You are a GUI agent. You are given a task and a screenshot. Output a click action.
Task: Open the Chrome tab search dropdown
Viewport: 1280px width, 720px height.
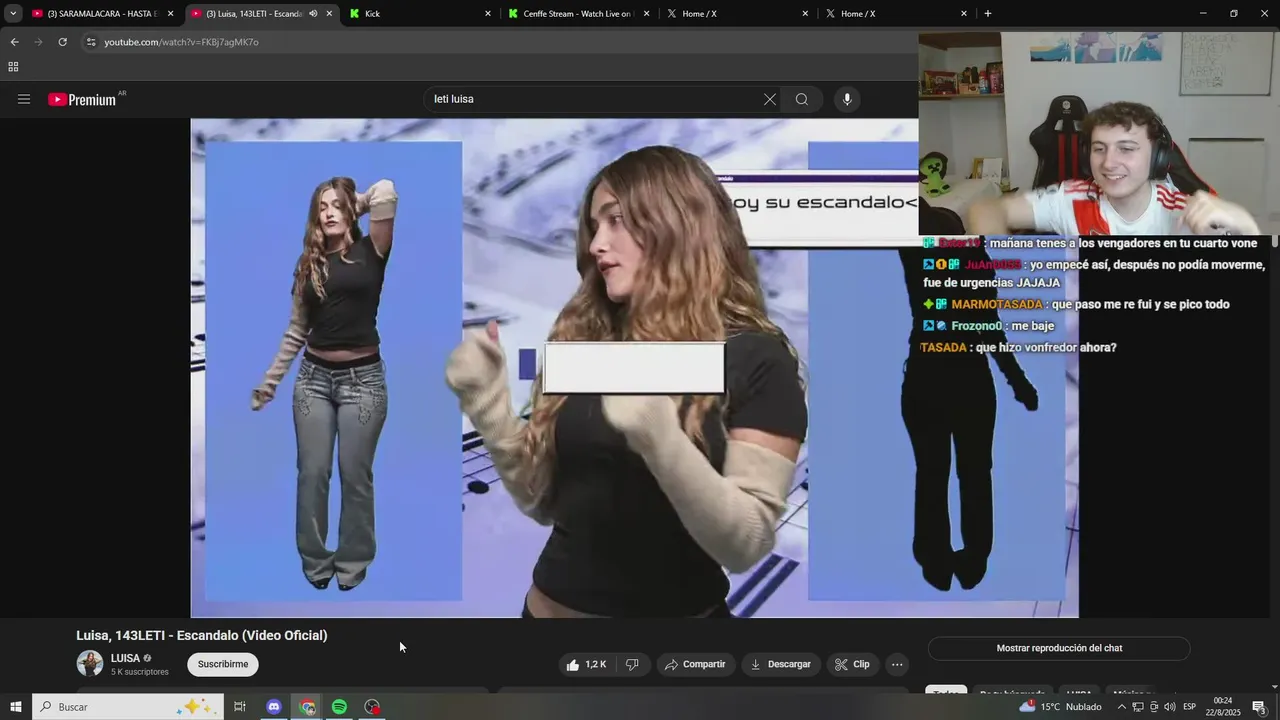pyautogui.click(x=13, y=13)
